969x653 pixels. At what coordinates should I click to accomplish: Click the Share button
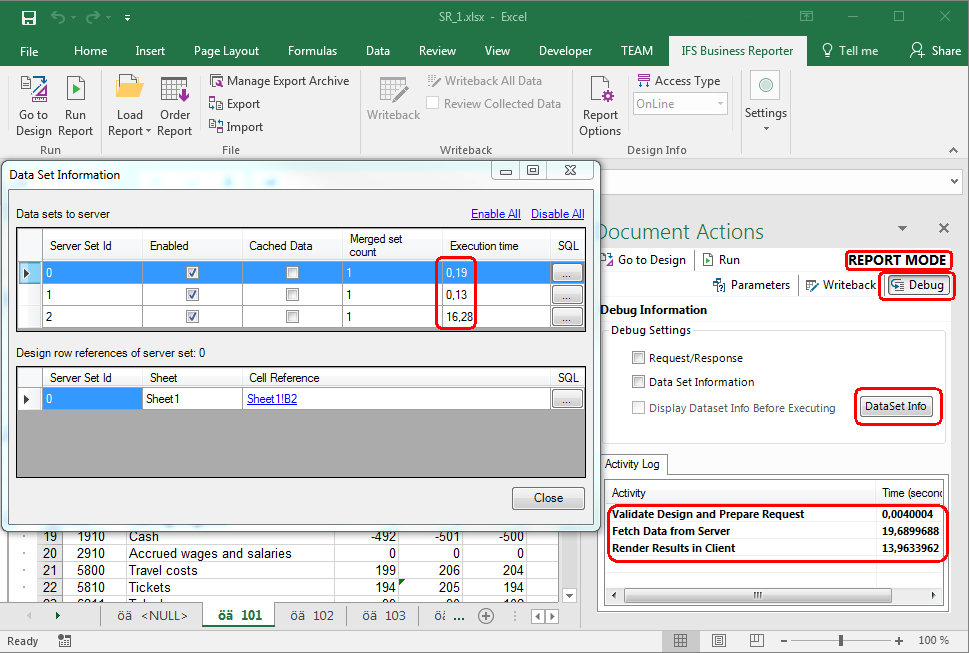[936, 51]
